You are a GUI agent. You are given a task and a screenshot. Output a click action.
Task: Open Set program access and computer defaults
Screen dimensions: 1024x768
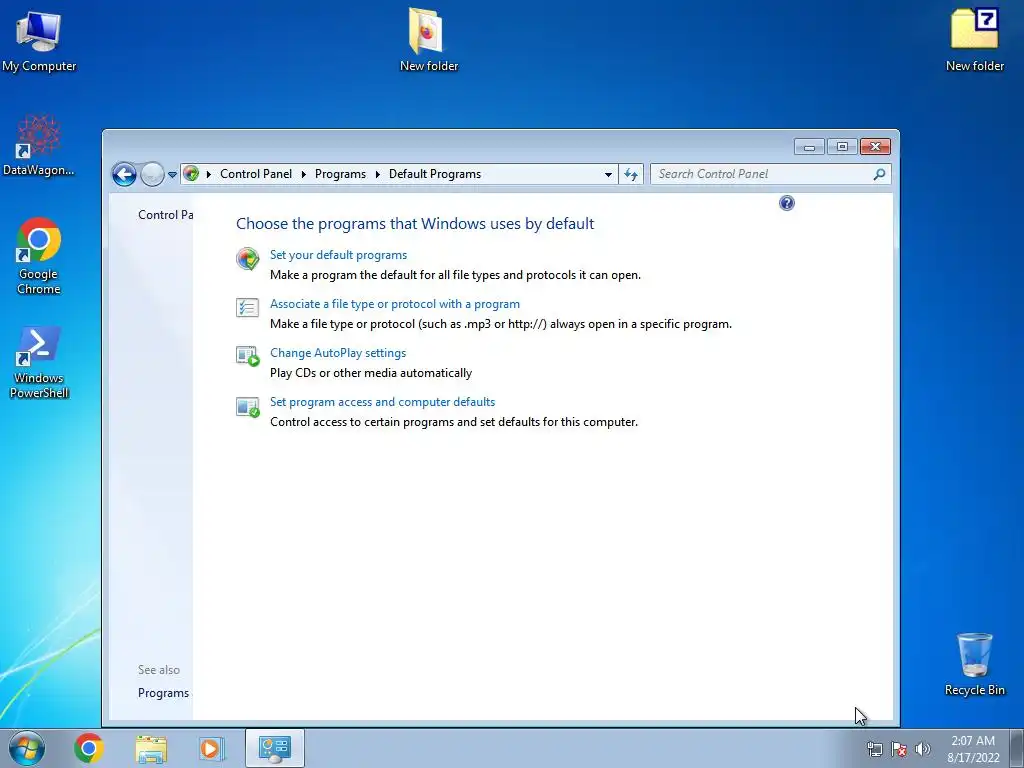click(x=383, y=402)
